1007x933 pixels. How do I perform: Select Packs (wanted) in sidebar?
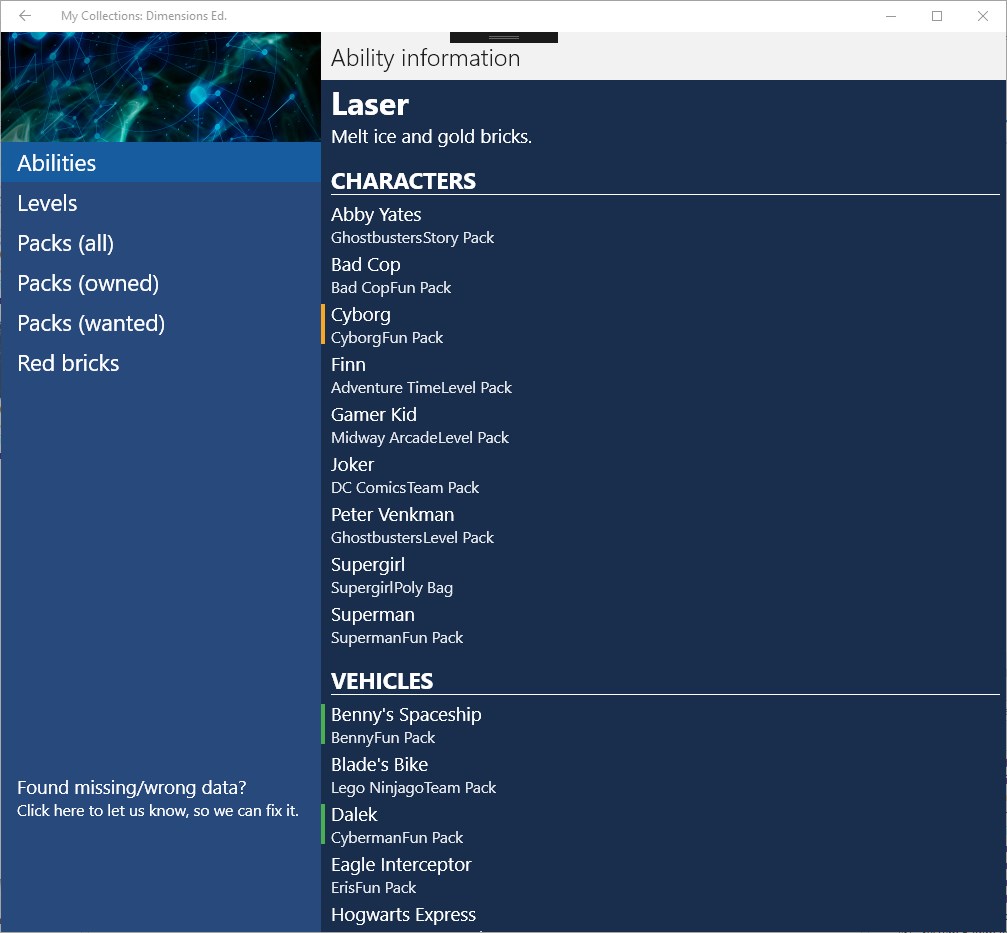tap(161, 322)
